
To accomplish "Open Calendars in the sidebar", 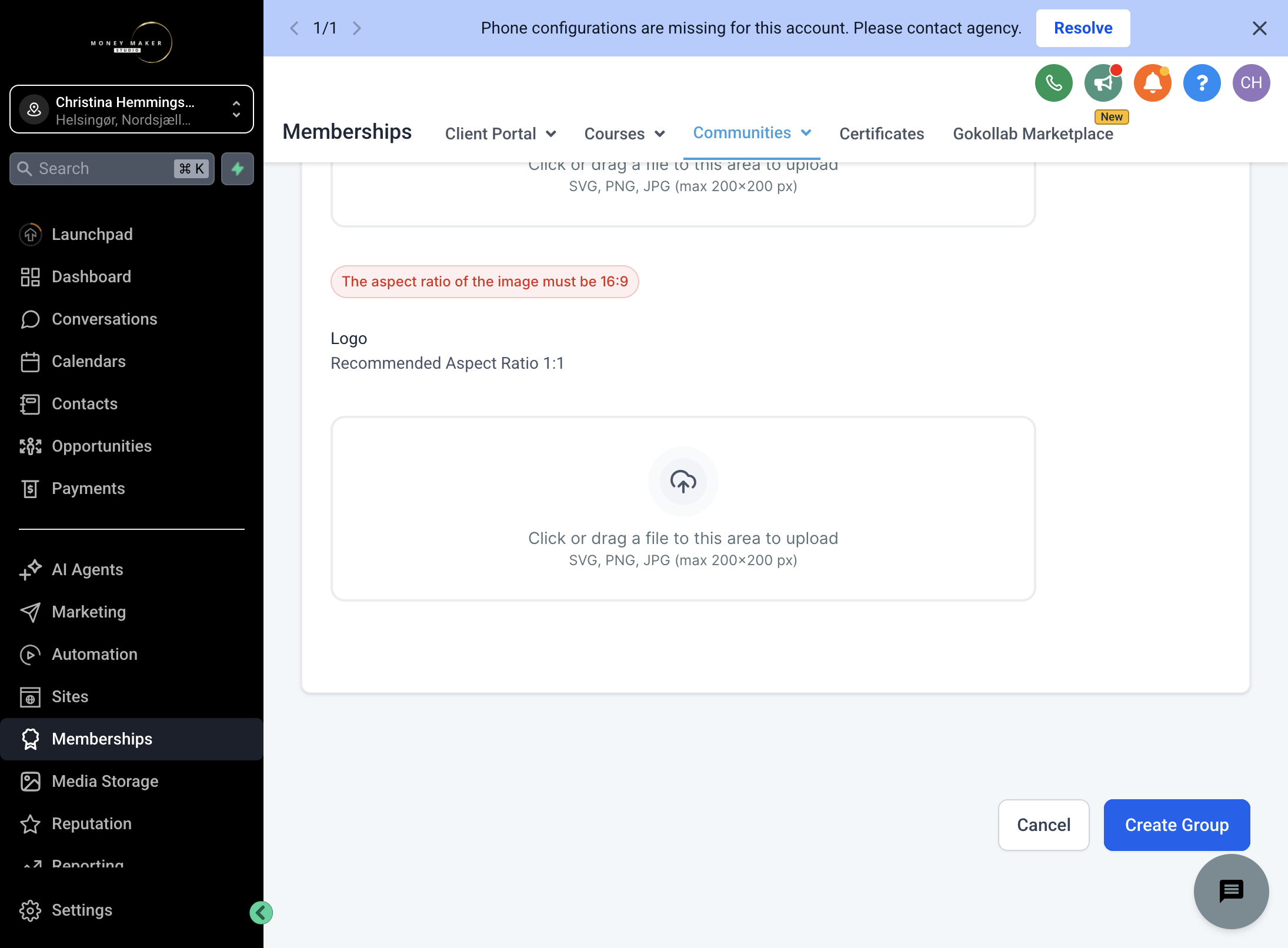I will (132, 361).
